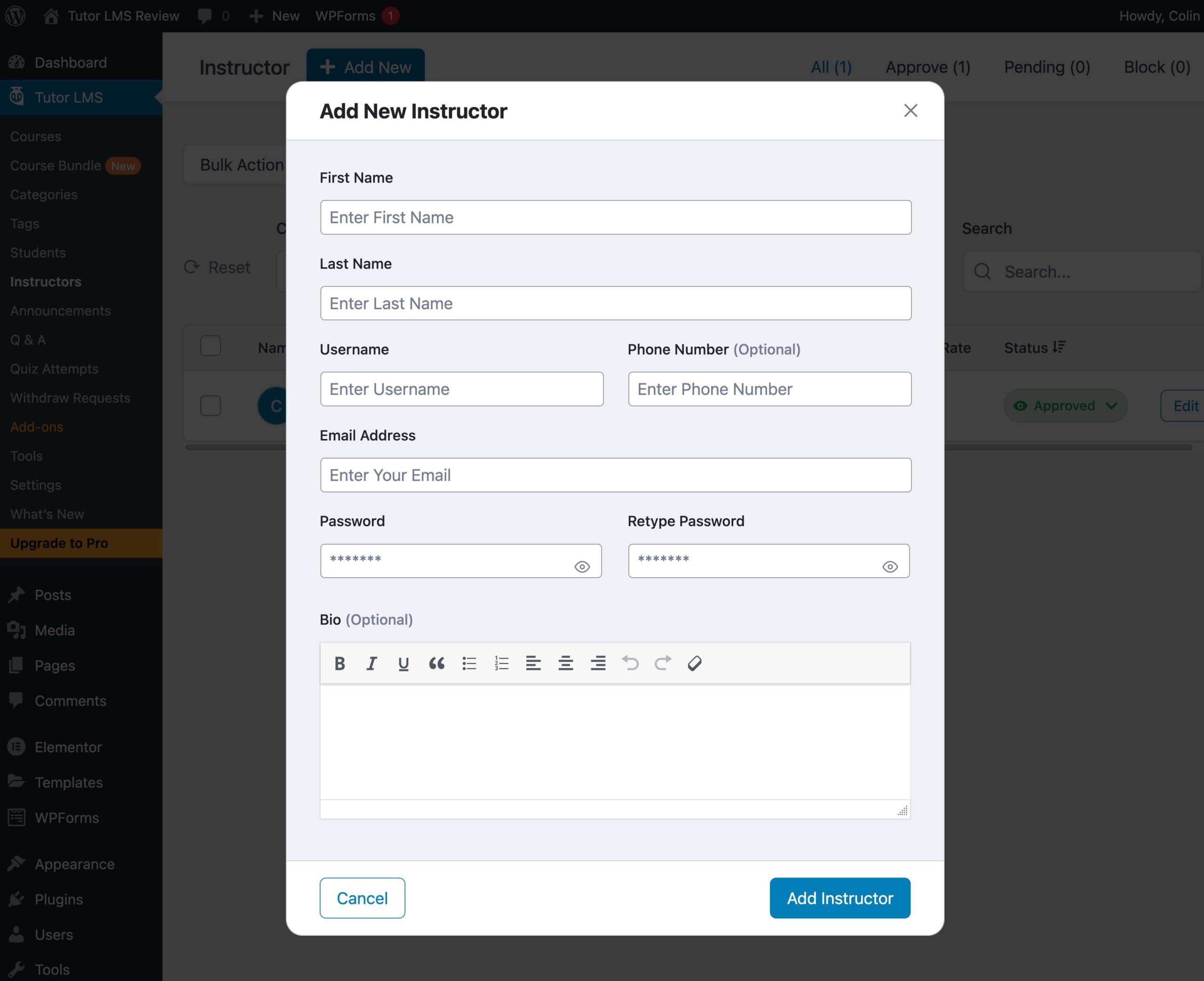This screenshot has width=1204, height=981.
Task: Align Bio text left
Action: (533, 663)
